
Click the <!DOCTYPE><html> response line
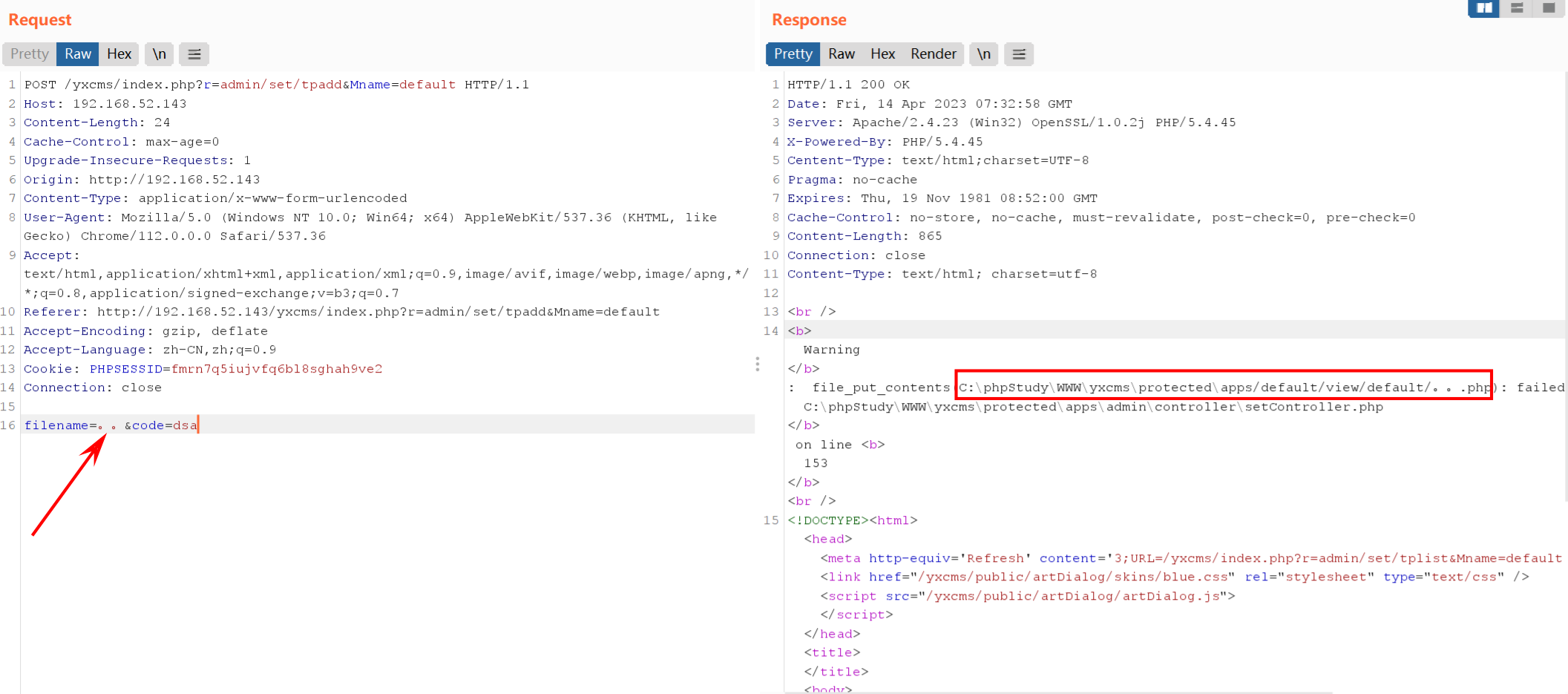coord(853,520)
